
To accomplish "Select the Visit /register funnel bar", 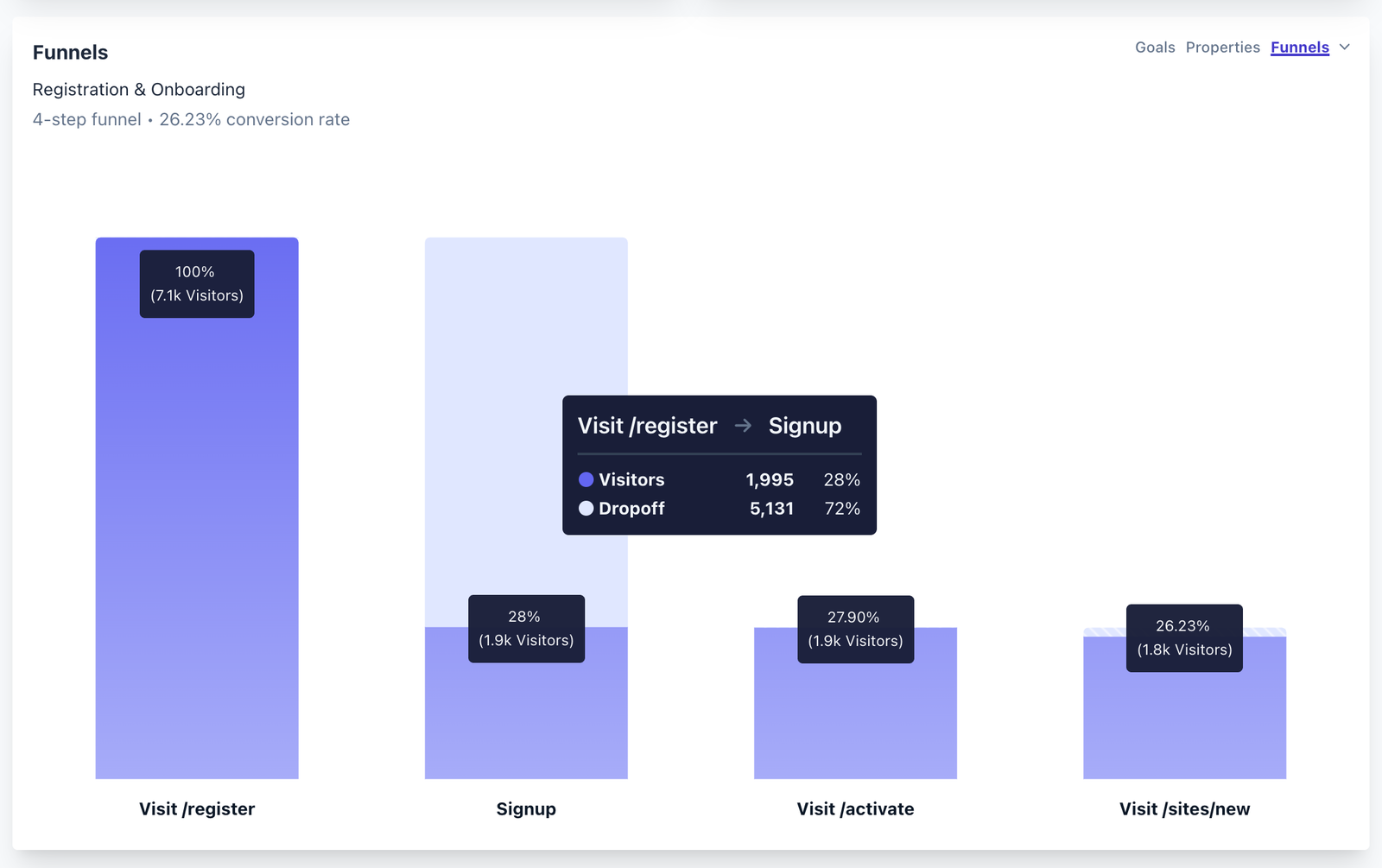I will (x=197, y=518).
